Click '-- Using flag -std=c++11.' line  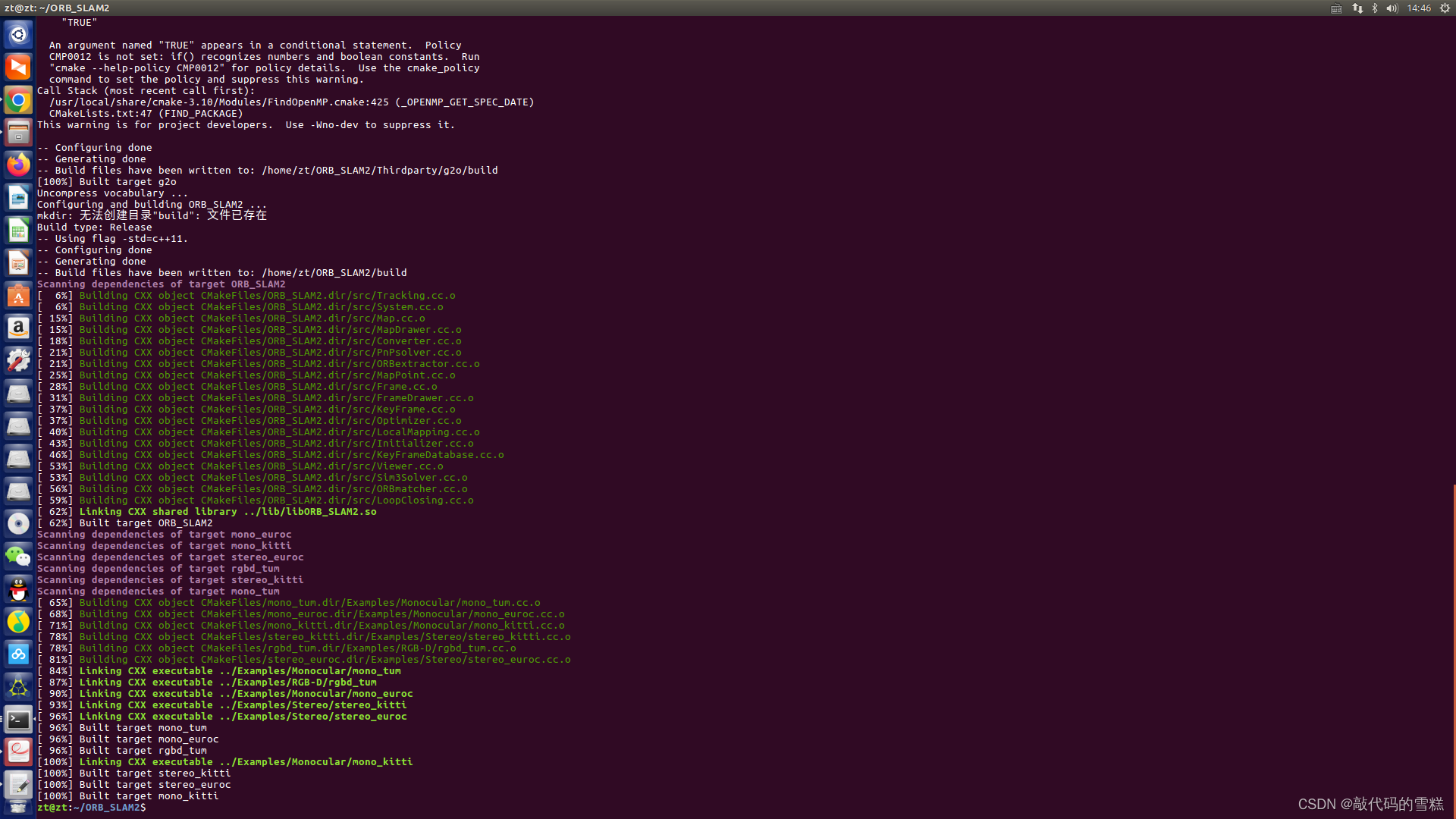pos(113,239)
